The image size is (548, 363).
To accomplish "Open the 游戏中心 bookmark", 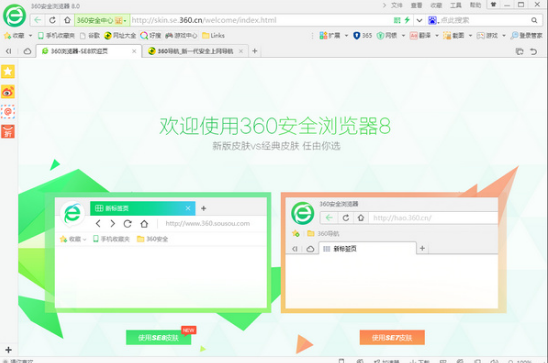I will click(x=181, y=35).
